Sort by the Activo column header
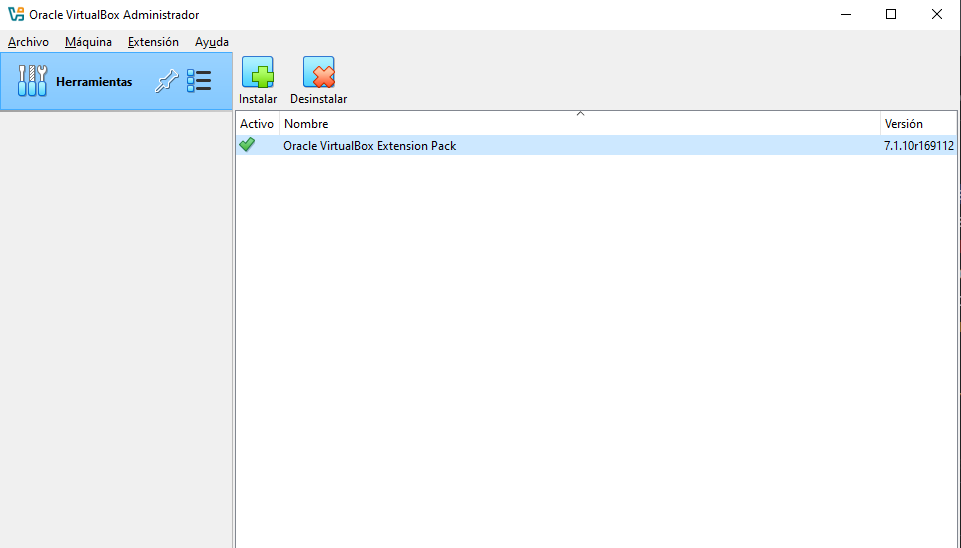 257,124
